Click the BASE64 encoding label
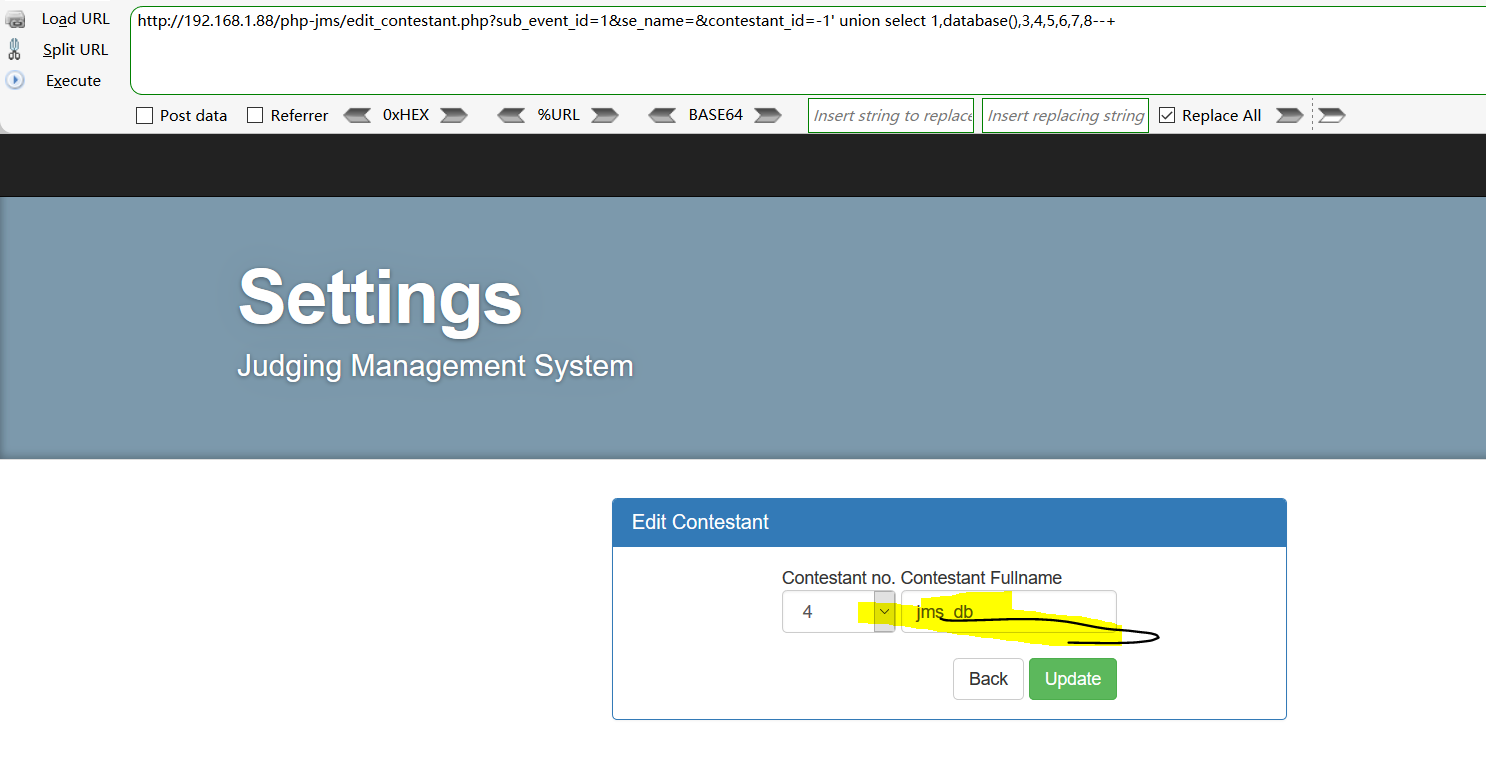 click(715, 115)
